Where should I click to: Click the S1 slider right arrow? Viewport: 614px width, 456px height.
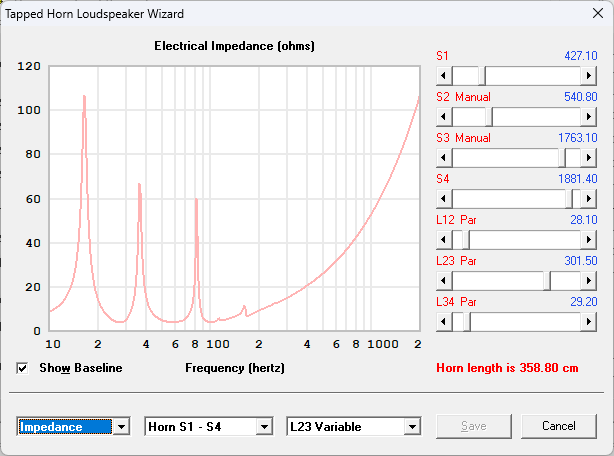589,76
